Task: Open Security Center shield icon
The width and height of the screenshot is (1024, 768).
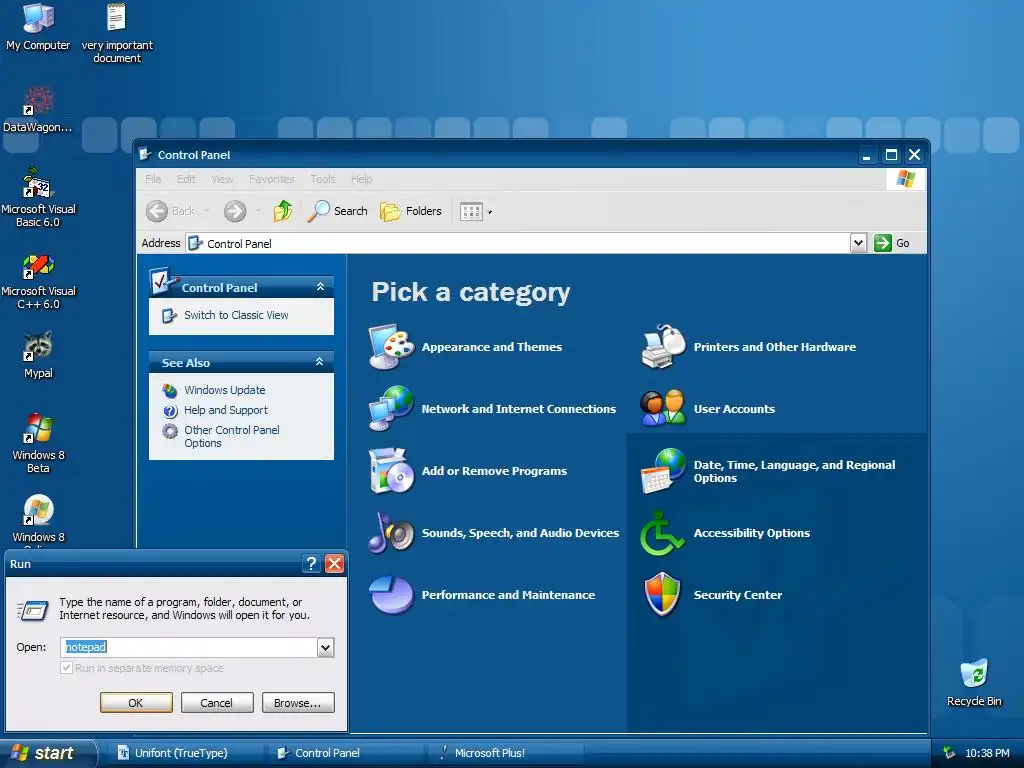Action: pos(662,594)
